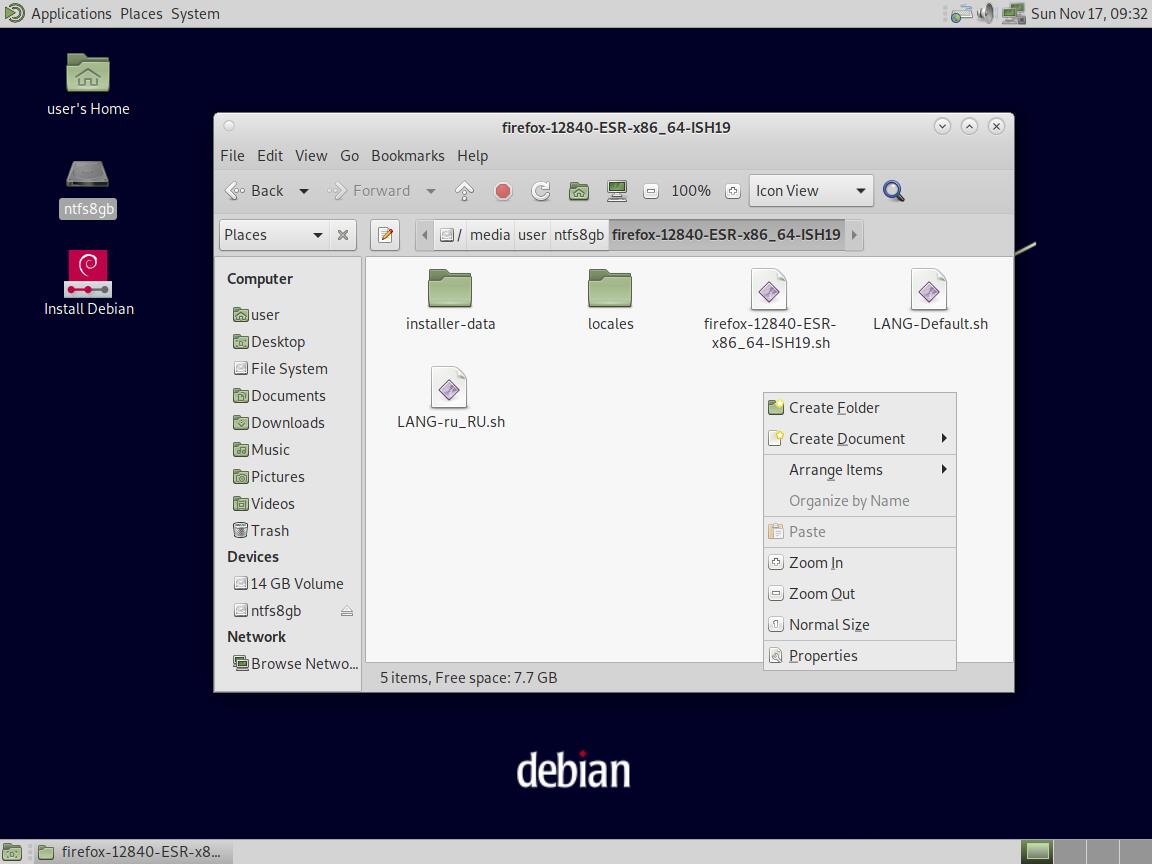This screenshot has height=864, width=1152.
Task: Open the Back history dropdown arrow
Action: tap(303, 191)
